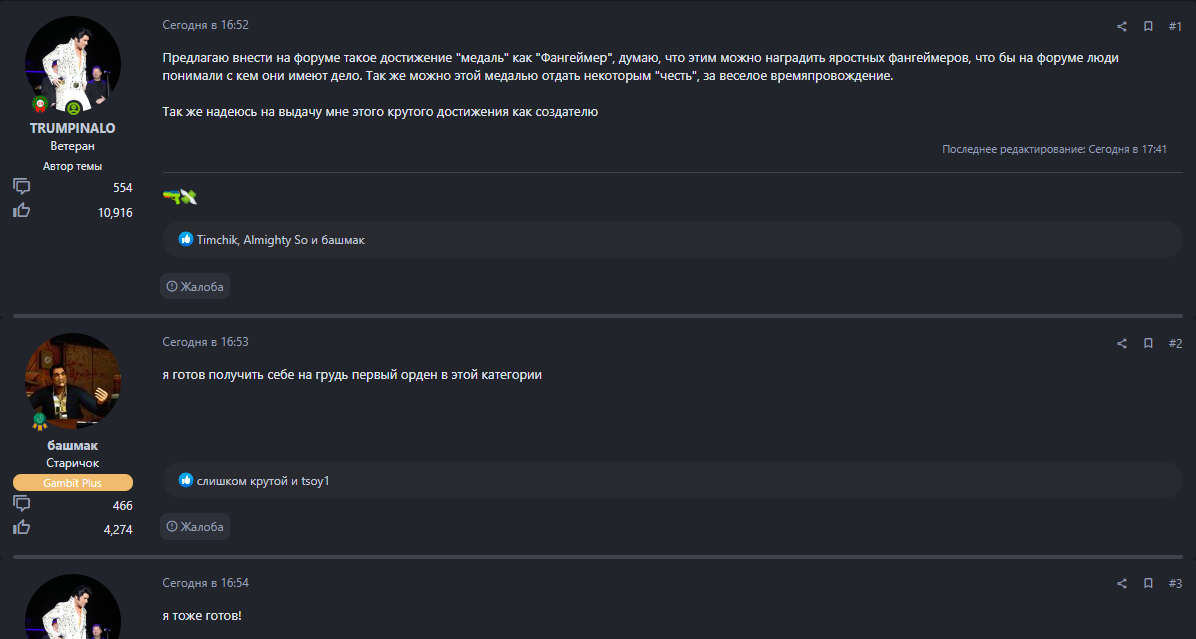The height and width of the screenshot is (639, 1196).
Task: Bookmark post #1
Action: pyautogui.click(x=1148, y=26)
